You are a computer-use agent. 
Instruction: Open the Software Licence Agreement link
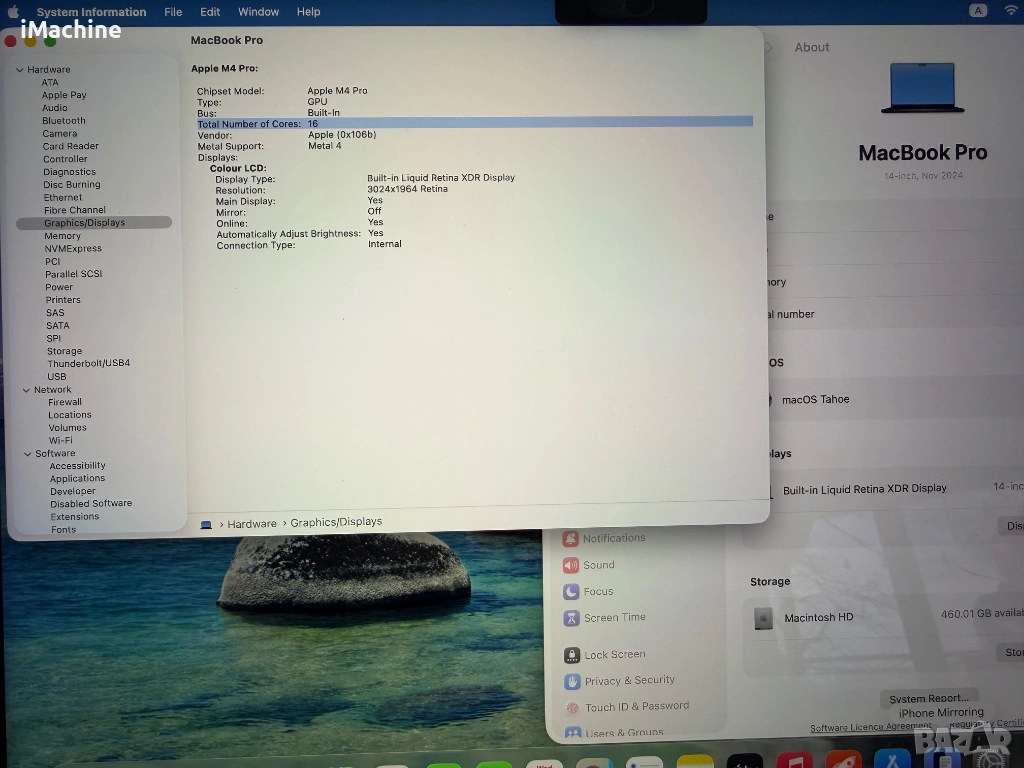tap(869, 728)
